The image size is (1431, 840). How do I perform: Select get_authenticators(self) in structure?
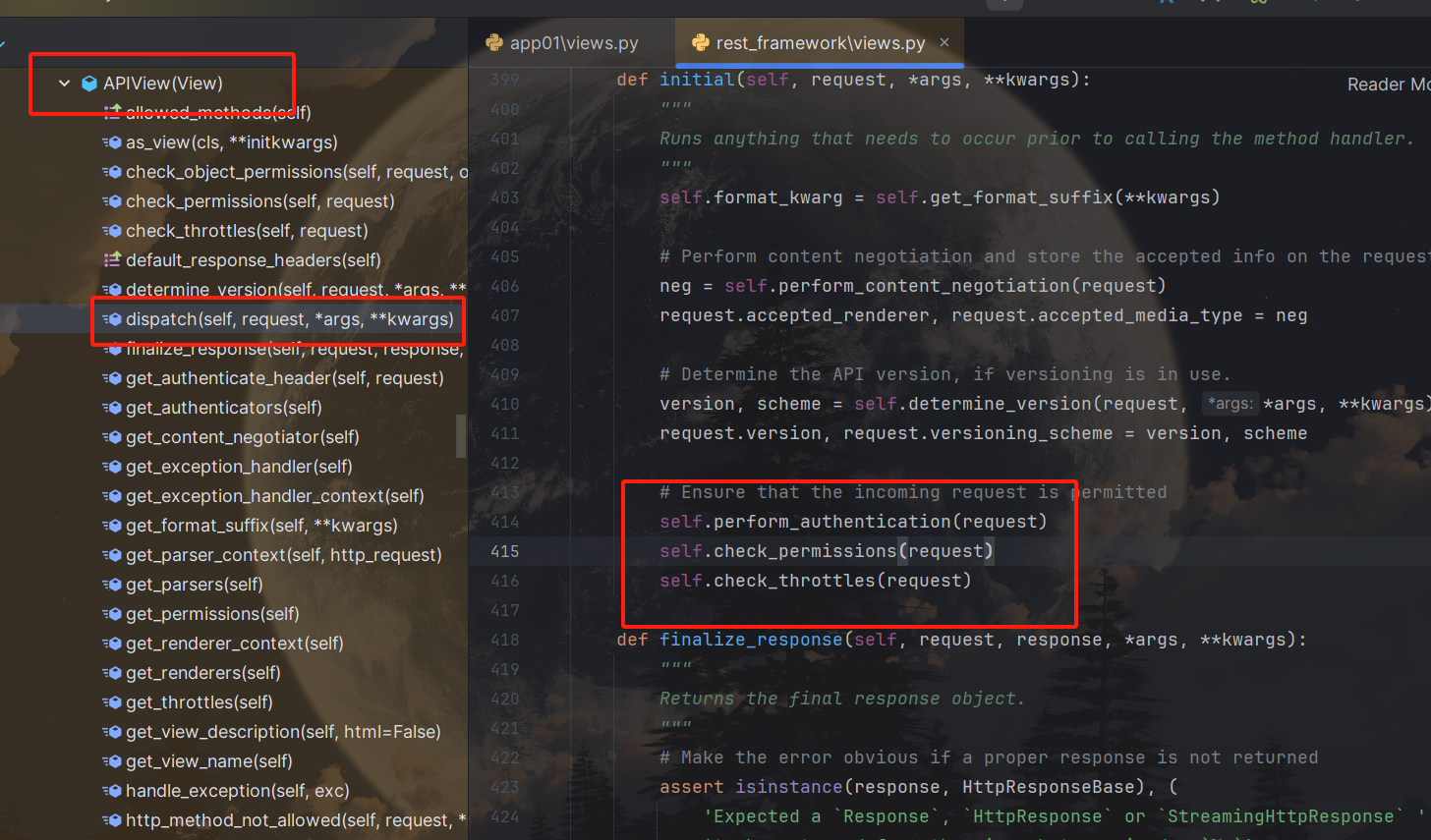point(223,408)
